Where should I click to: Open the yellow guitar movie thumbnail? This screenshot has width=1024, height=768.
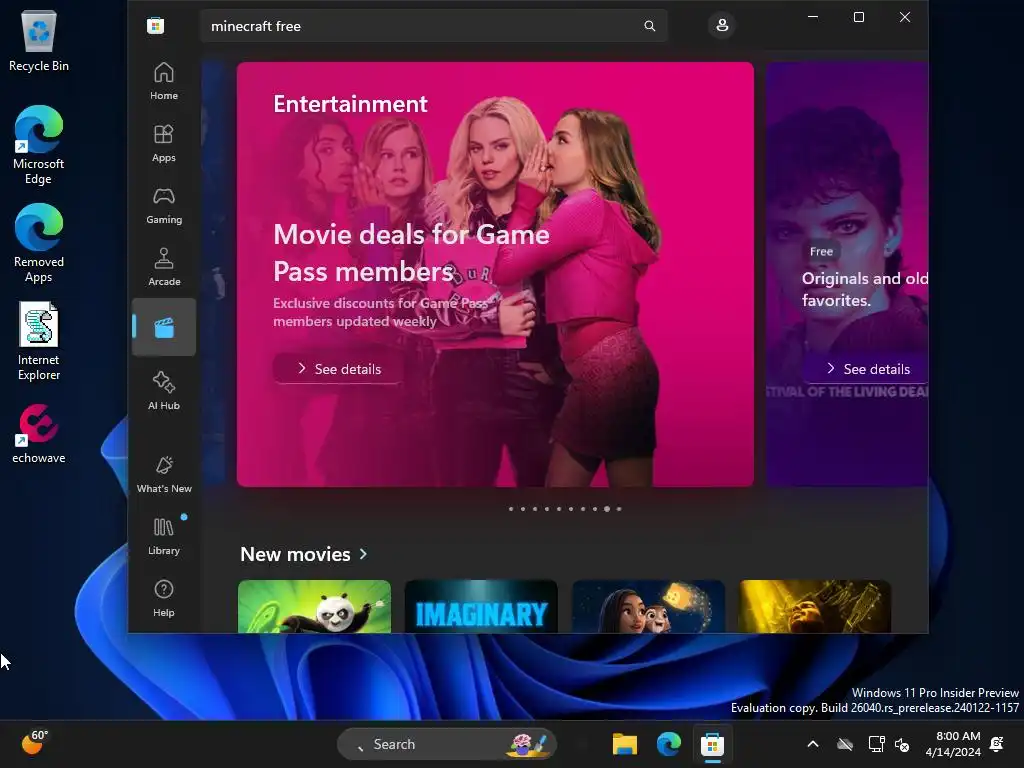coord(815,606)
